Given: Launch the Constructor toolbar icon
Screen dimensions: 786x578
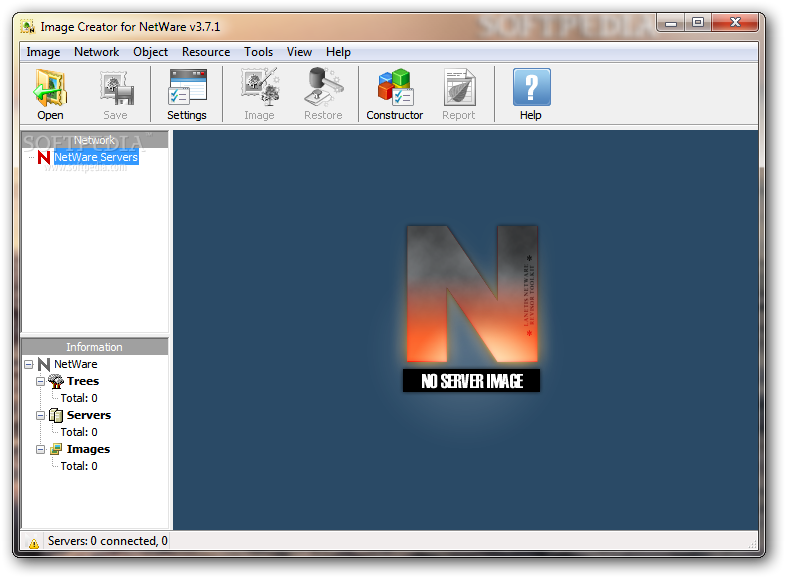Looking at the screenshot, I should pos(395,88).
